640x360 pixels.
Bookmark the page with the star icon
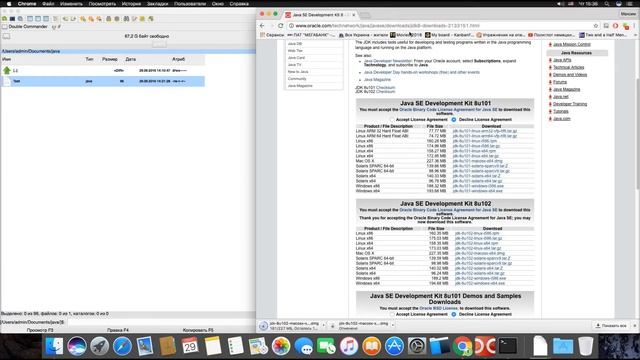point(596,25)
